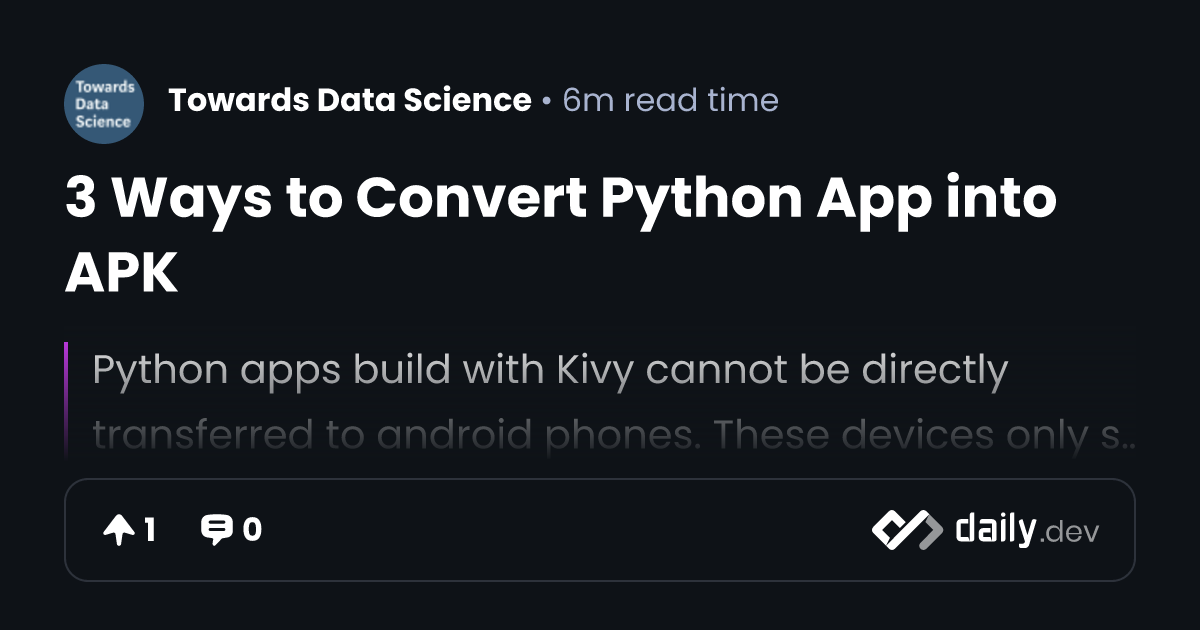This screenshot has height=630, width=1200.
Task: Click the bullet separator before read time
Action: (546, 101)
